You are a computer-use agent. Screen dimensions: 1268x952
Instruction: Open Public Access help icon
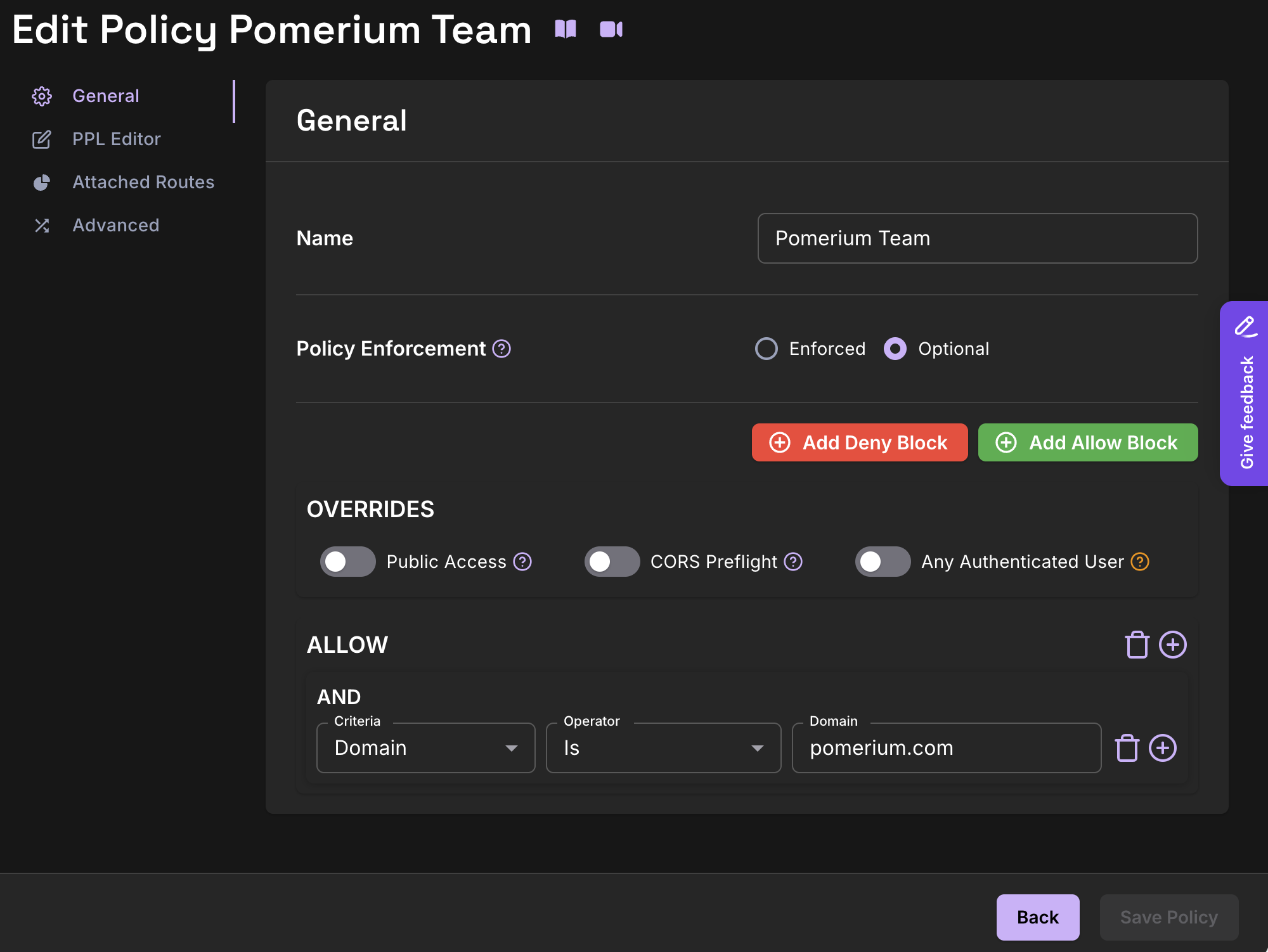pyautogui.click(x=522, y=562)
